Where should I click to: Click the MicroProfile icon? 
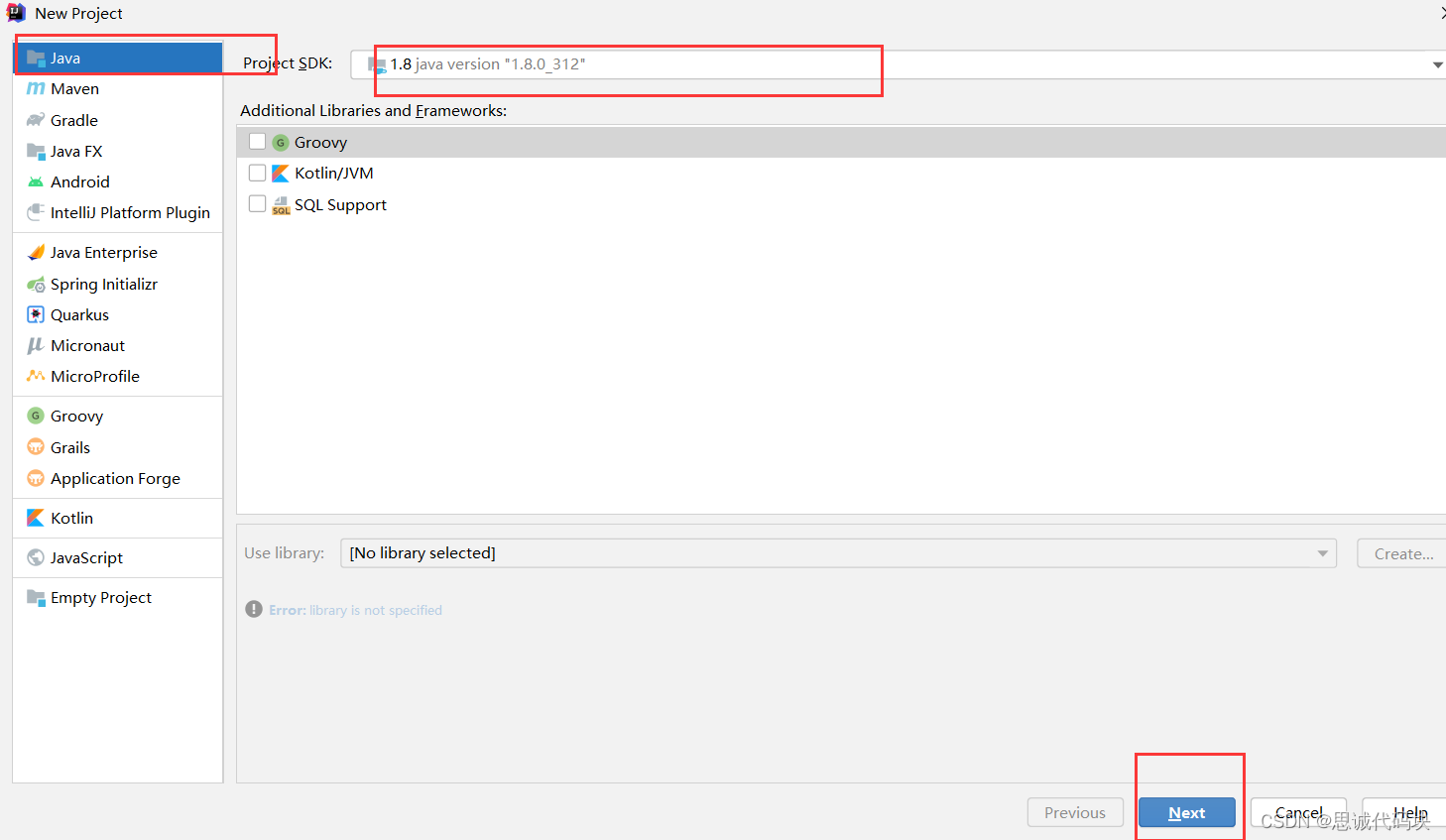click(x=36, y=376)
